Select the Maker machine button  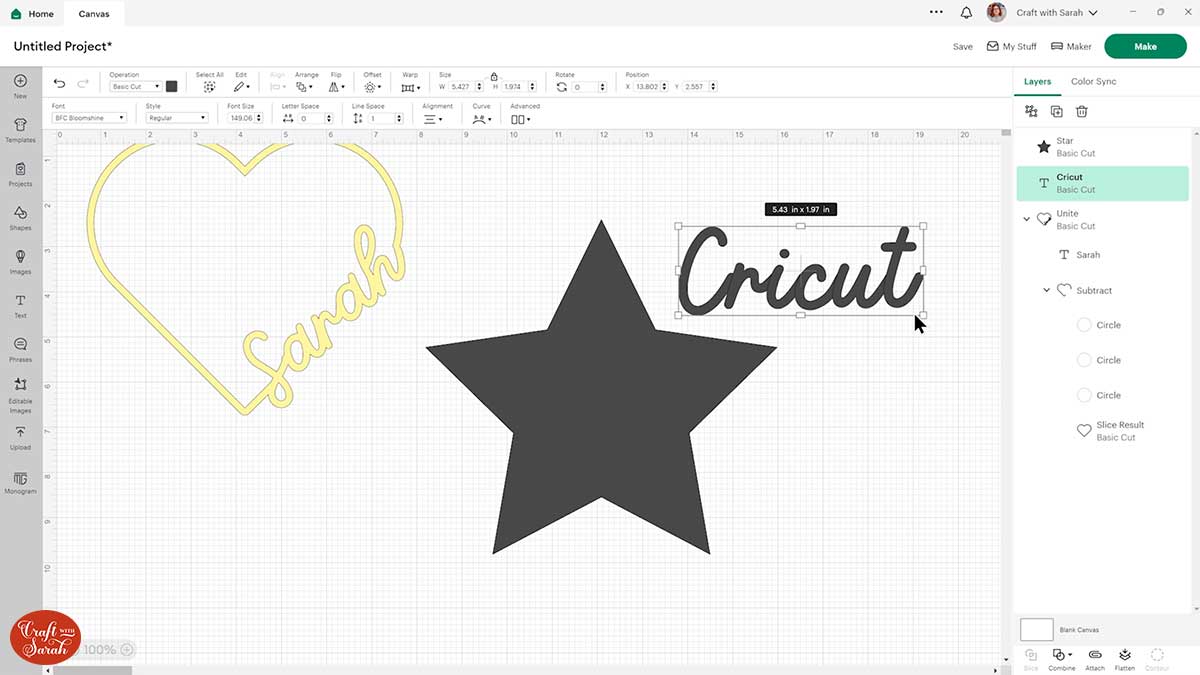1071,46
